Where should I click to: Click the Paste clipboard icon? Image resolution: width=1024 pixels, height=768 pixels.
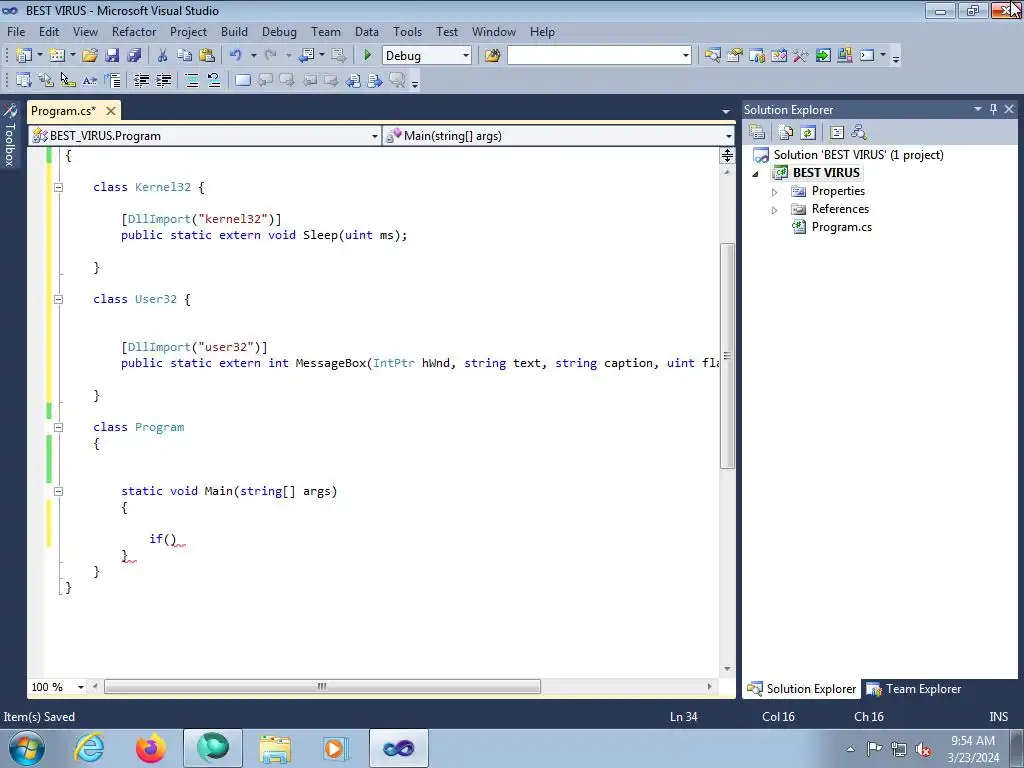(207, 56)
